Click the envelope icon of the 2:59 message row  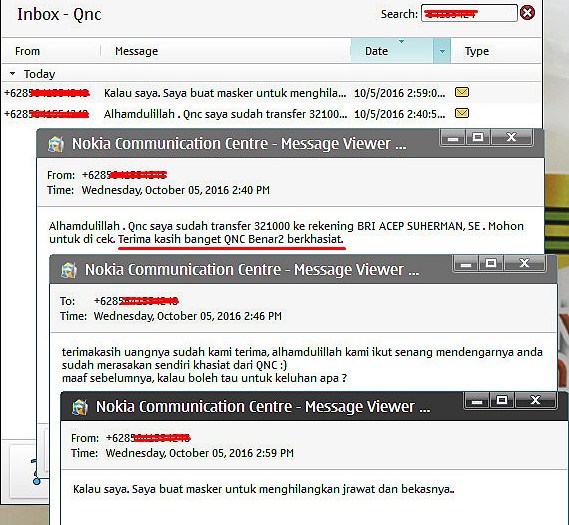click(462, 93)
